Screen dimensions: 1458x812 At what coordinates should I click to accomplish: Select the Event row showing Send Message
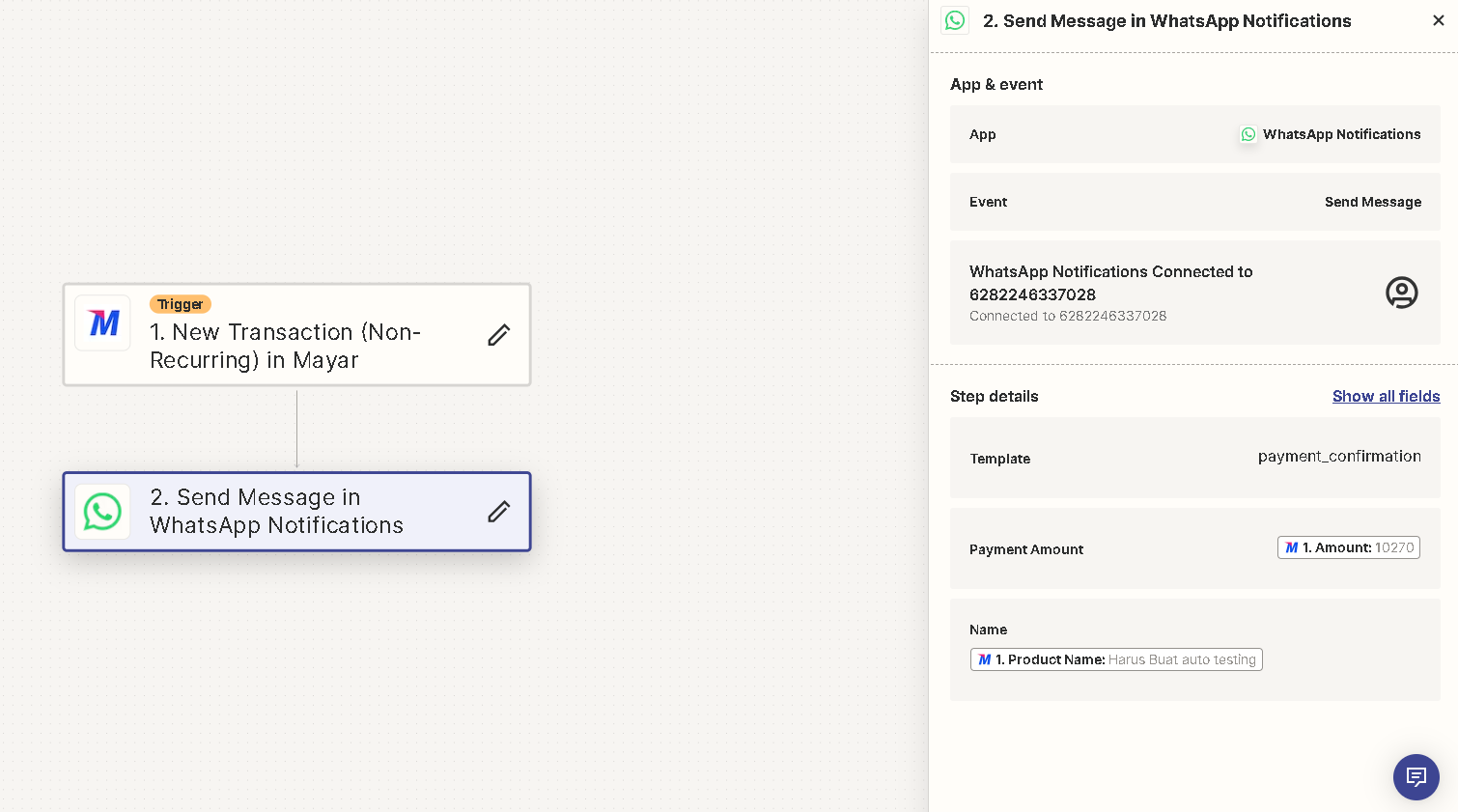click(x=1195, y=202)
